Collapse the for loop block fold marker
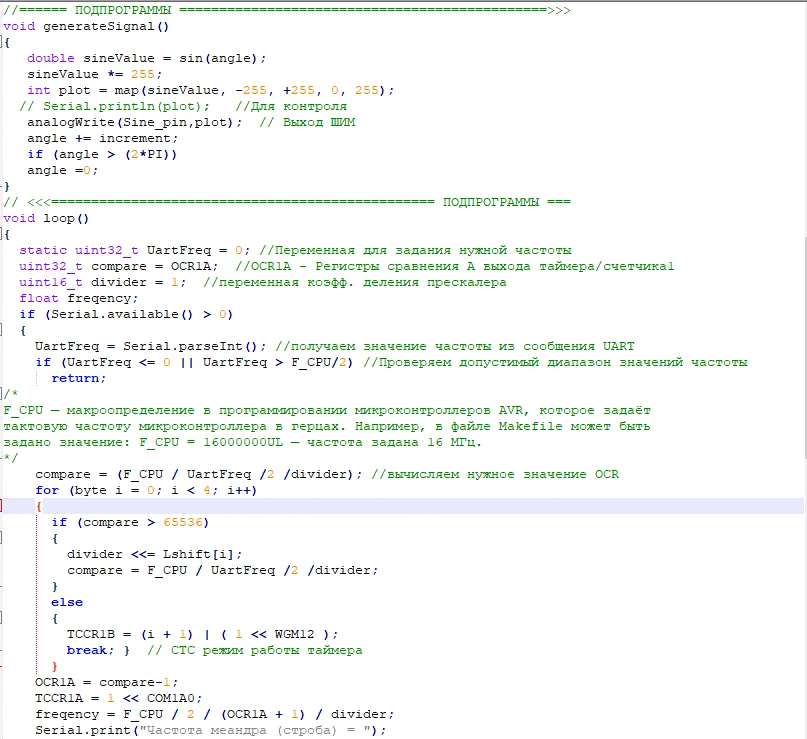Viewport: 807px width, 739px height. click(x=4, y=506)
